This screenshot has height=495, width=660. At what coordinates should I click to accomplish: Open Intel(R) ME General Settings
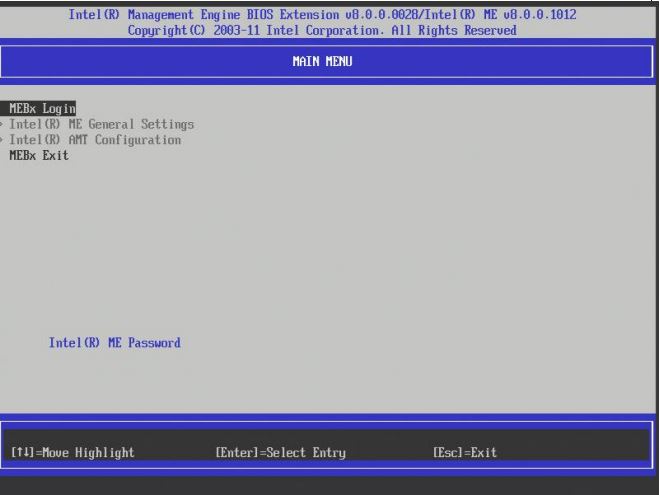tap(101, 125)
